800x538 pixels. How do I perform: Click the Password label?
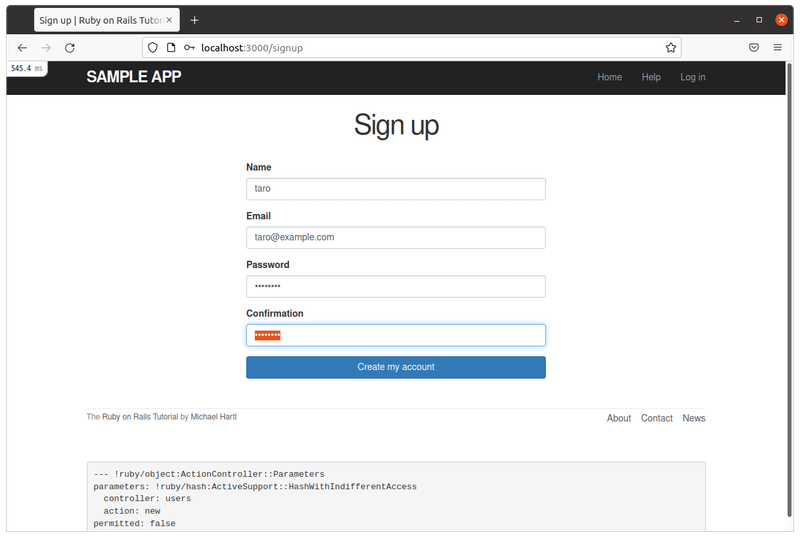(x=267, y=264)
